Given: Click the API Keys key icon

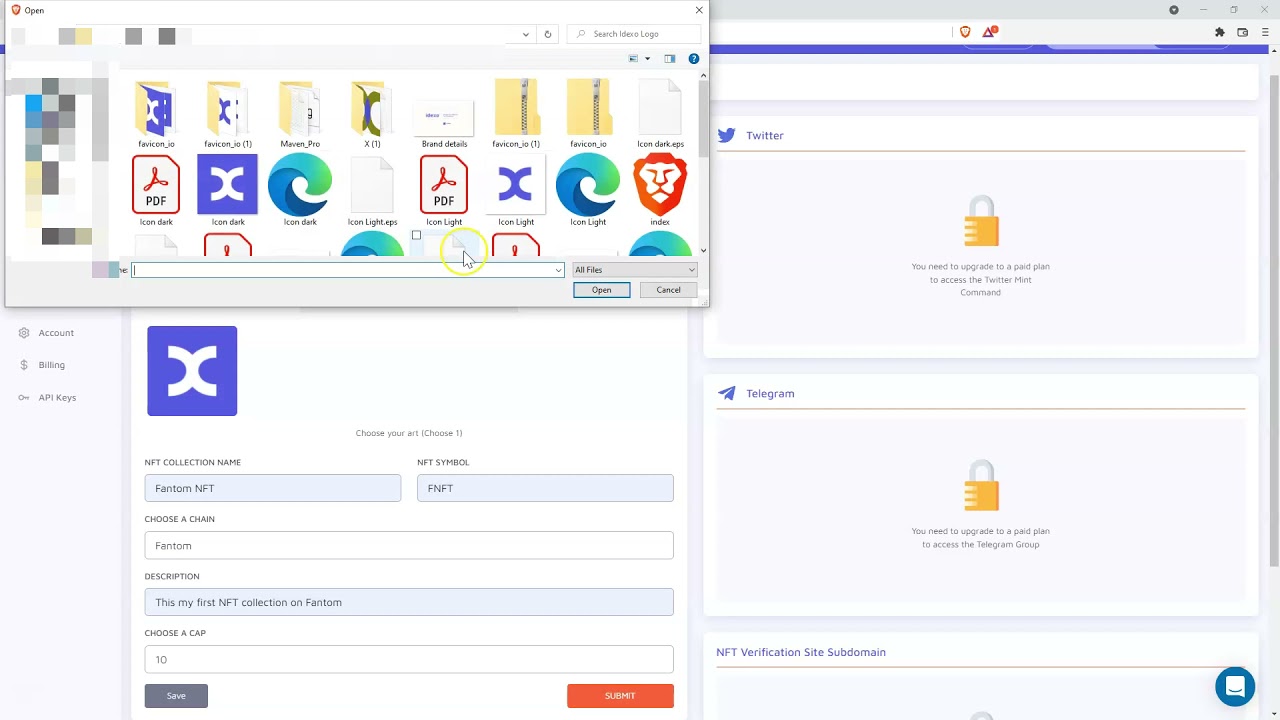Looking at the screenshot, I should [x=24, y=398].
